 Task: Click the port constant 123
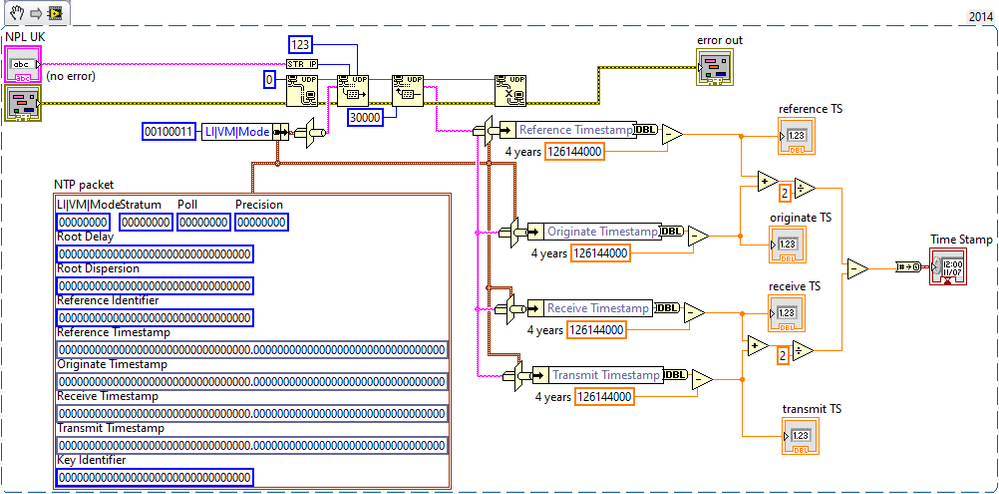point(301,45)
